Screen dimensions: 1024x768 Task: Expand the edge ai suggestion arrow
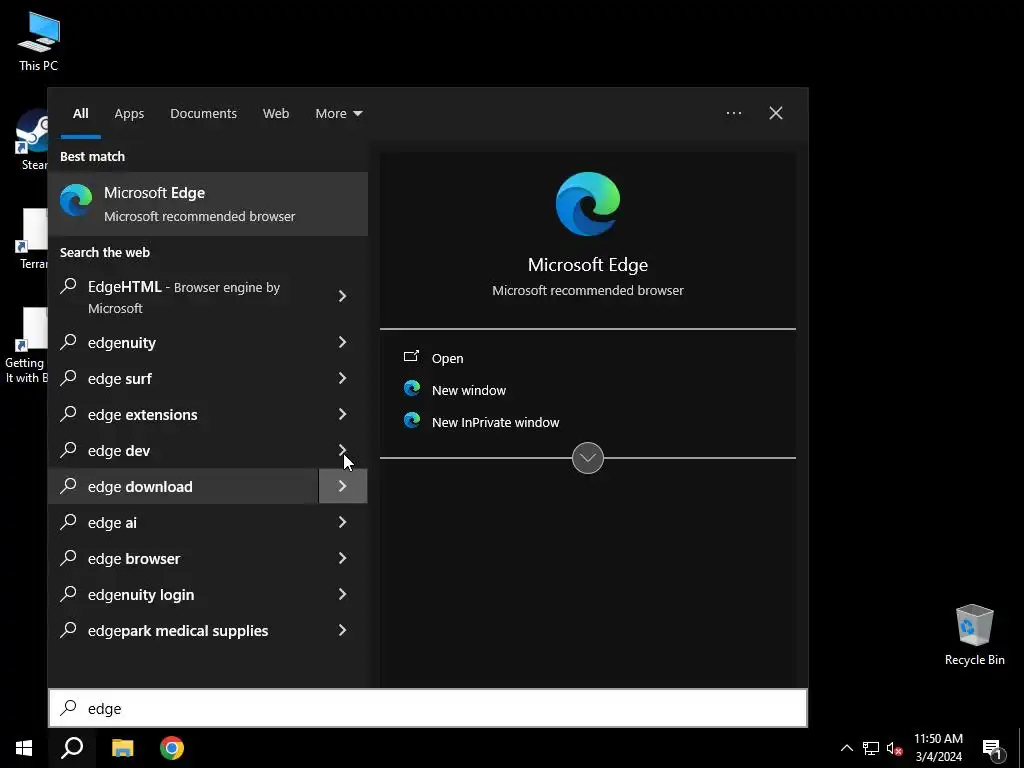(x=342, y=522)
